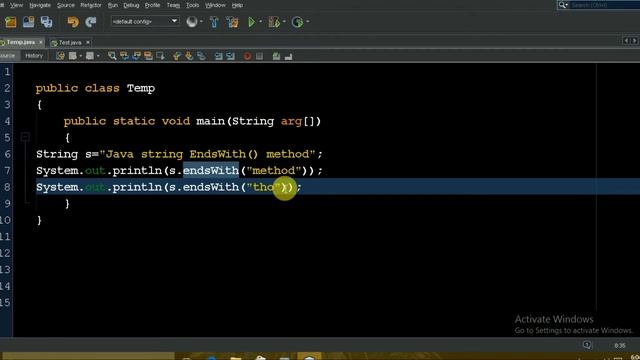Open Forward navigation history dropdown arrow
Image resolution: width=640 pixels, height=360 pixels.
pyautogui.click(x=98, y=56)
